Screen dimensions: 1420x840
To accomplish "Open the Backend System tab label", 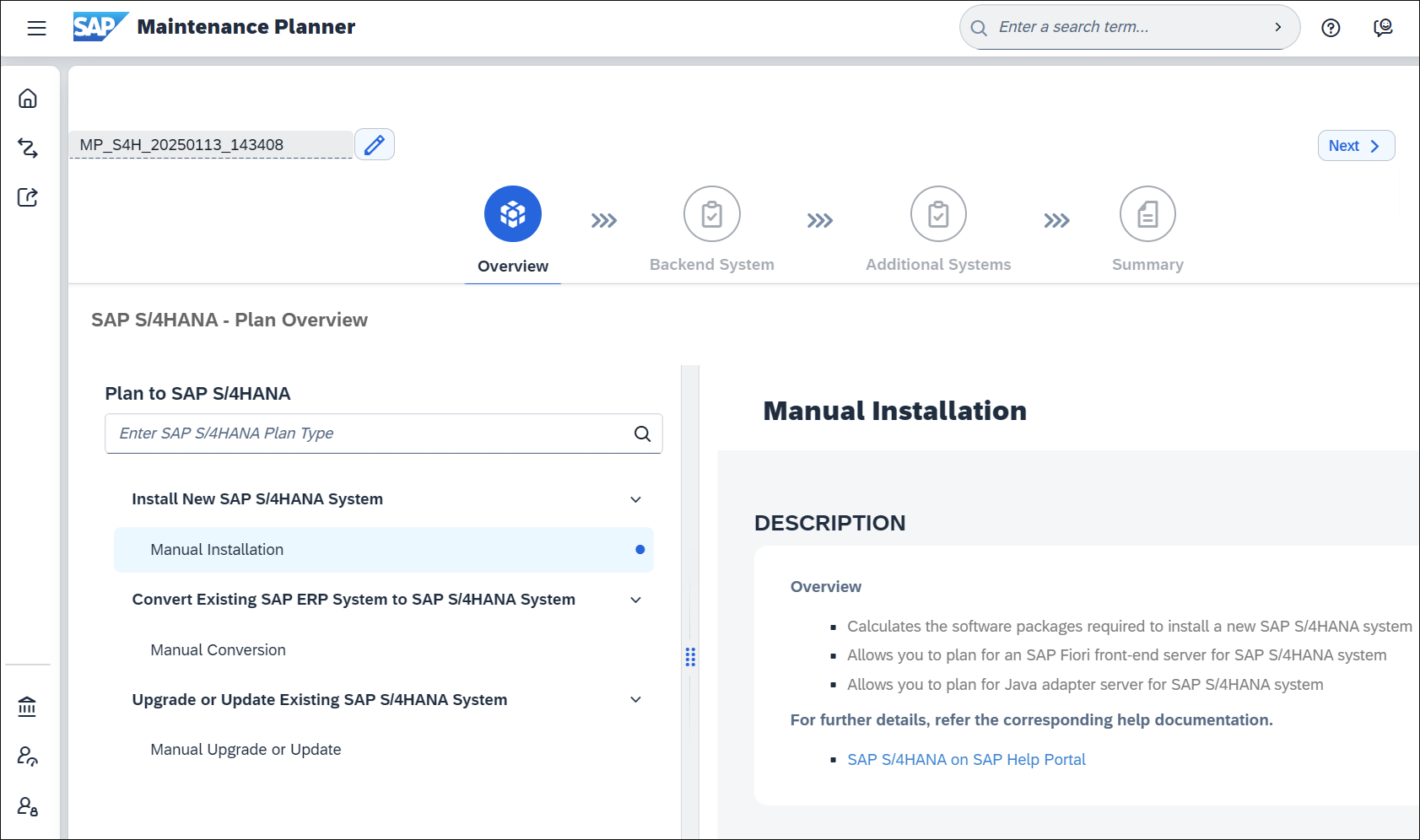I will point(712,265).
